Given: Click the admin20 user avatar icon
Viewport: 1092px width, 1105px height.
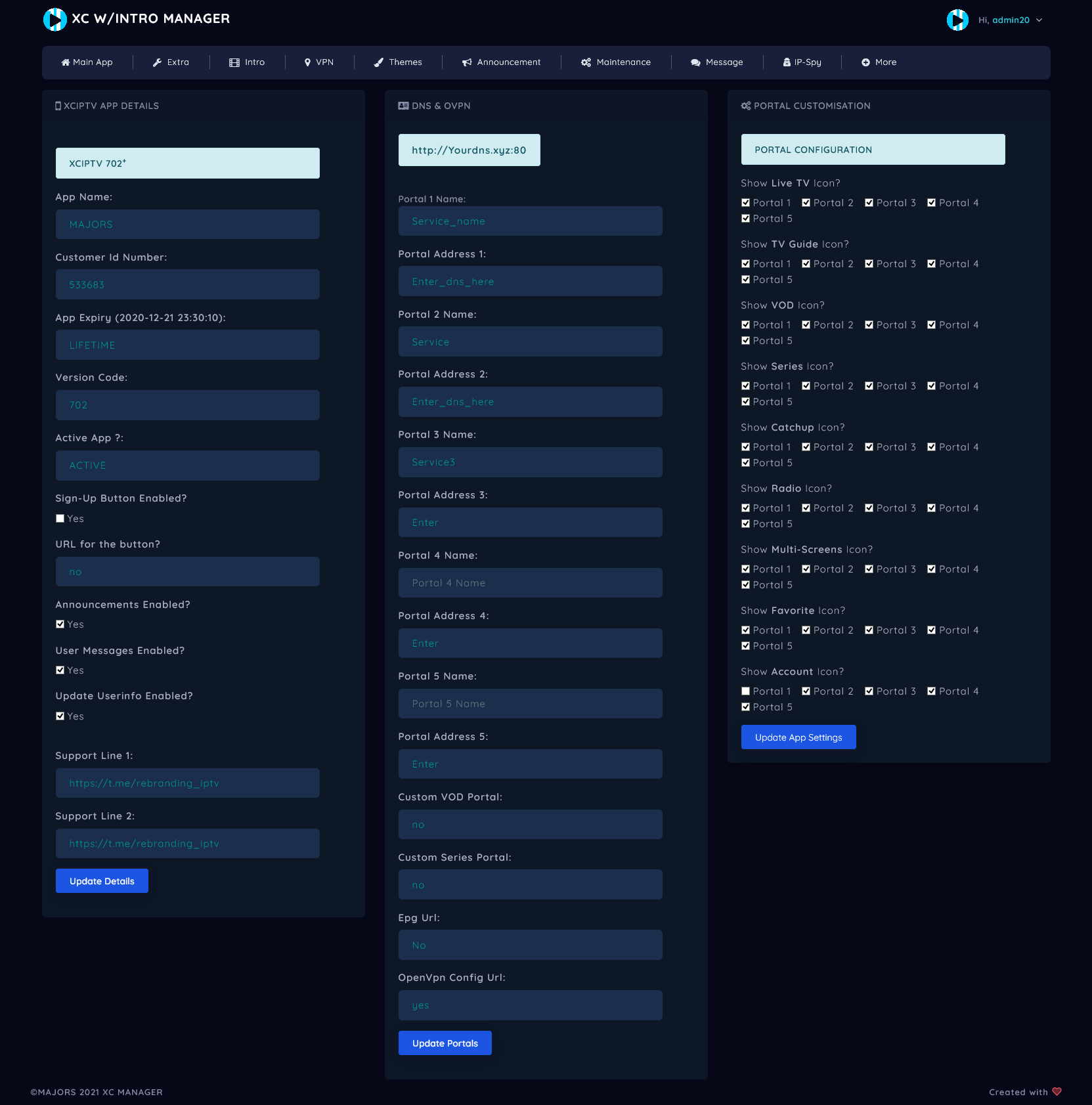Looking at the screenshot, I should coord(957,20).
